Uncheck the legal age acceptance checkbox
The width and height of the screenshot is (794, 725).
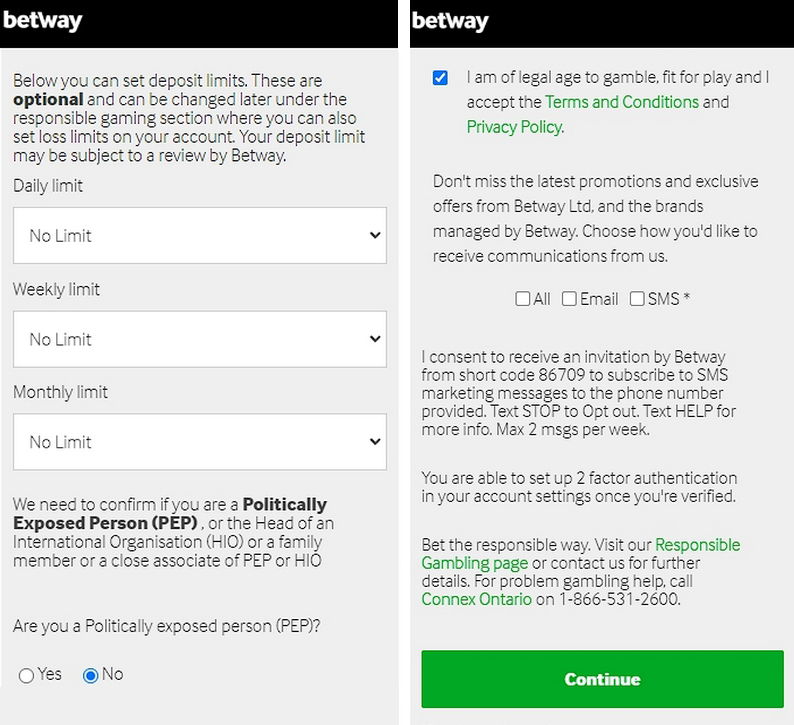pyautogui.click(x=440, y=78)
